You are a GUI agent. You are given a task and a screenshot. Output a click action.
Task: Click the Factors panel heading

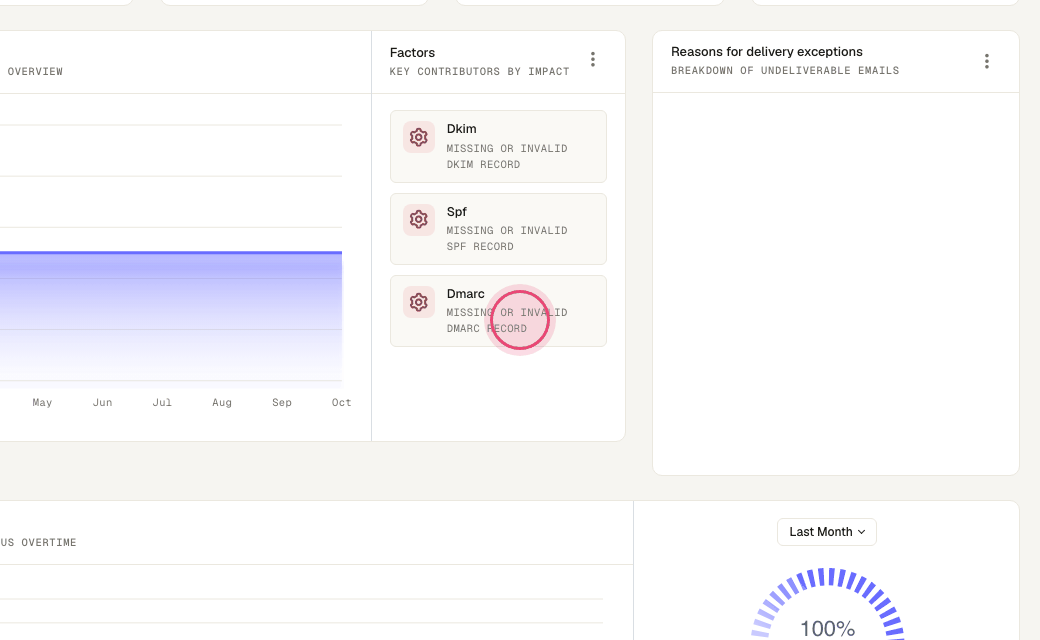[413, 52]
